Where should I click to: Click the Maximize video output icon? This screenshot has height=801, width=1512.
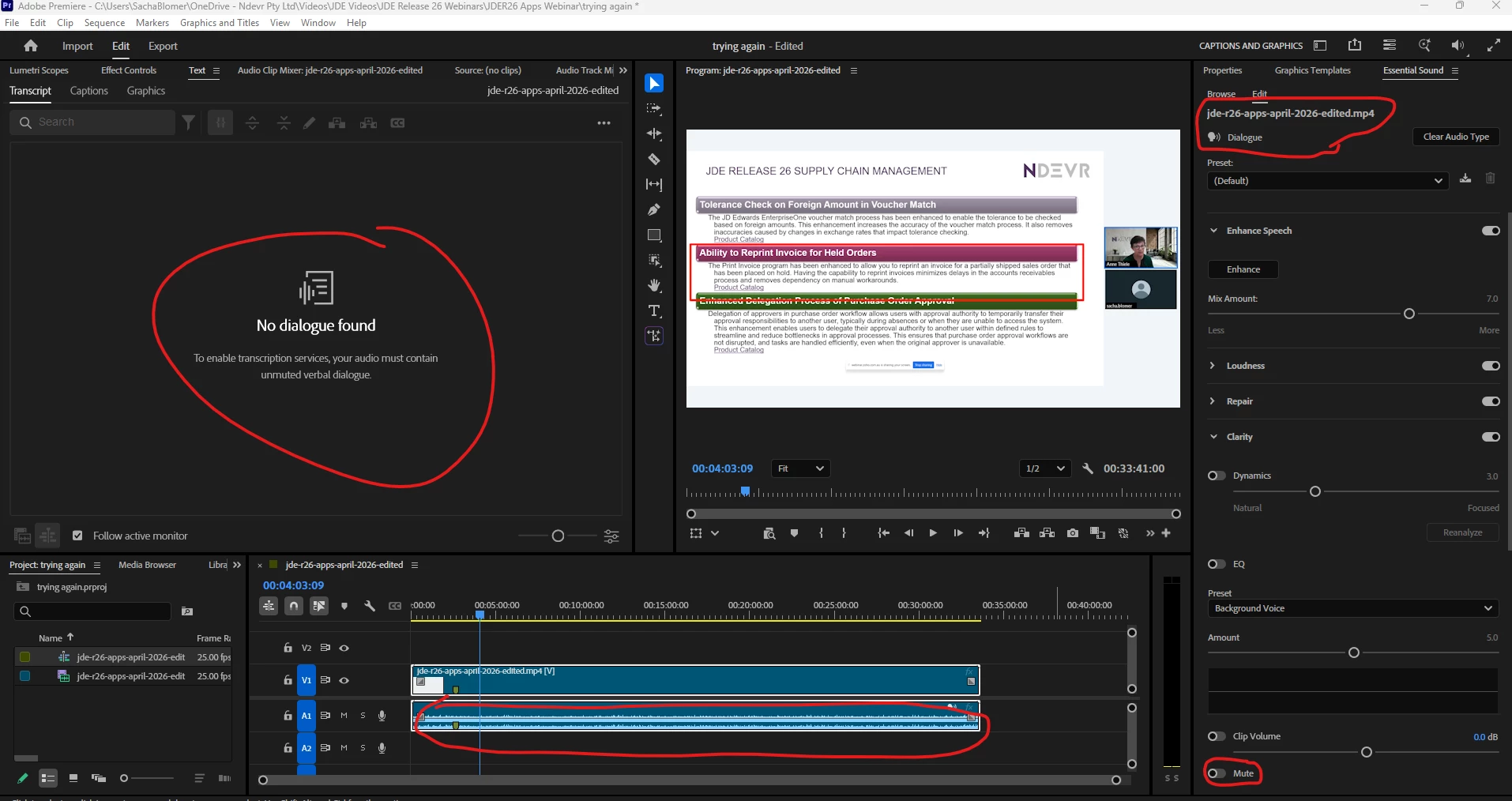tap(1493, 46)
